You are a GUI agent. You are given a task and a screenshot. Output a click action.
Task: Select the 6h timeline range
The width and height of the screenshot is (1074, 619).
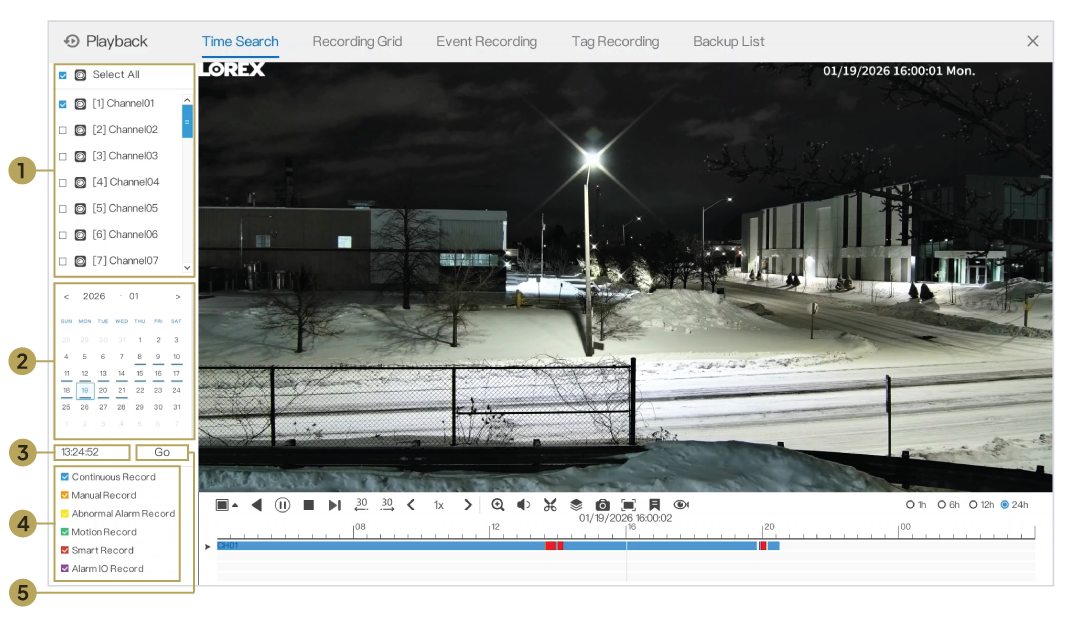[942, 505]
